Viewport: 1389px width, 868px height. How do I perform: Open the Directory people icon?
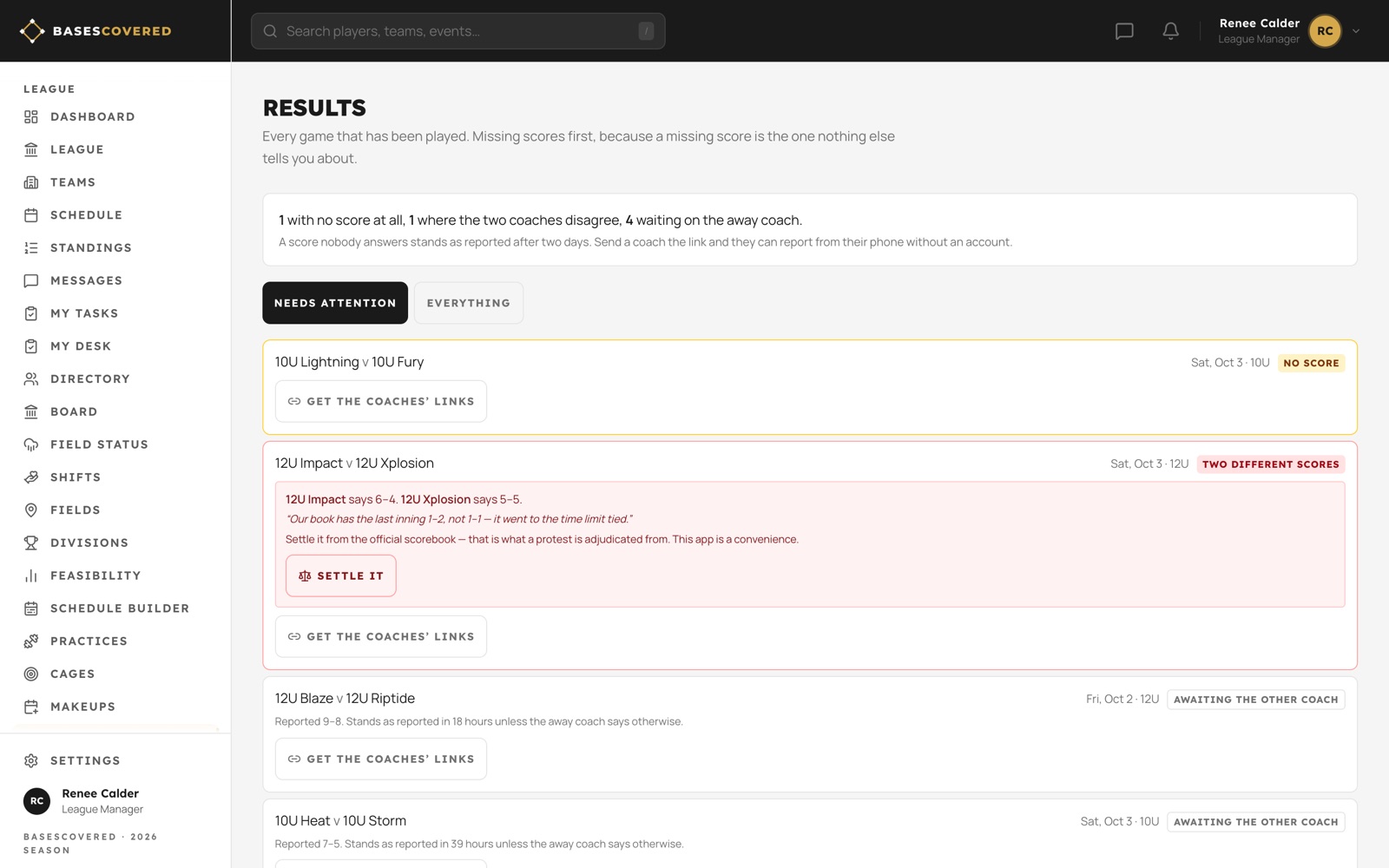point(31,379)
